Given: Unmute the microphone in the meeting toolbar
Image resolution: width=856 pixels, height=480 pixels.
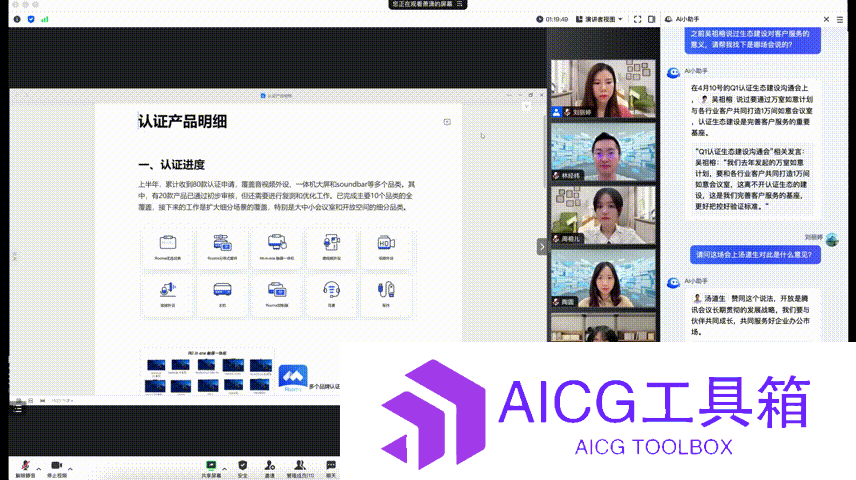Looking at the screenshot, I should pos(25,465).
